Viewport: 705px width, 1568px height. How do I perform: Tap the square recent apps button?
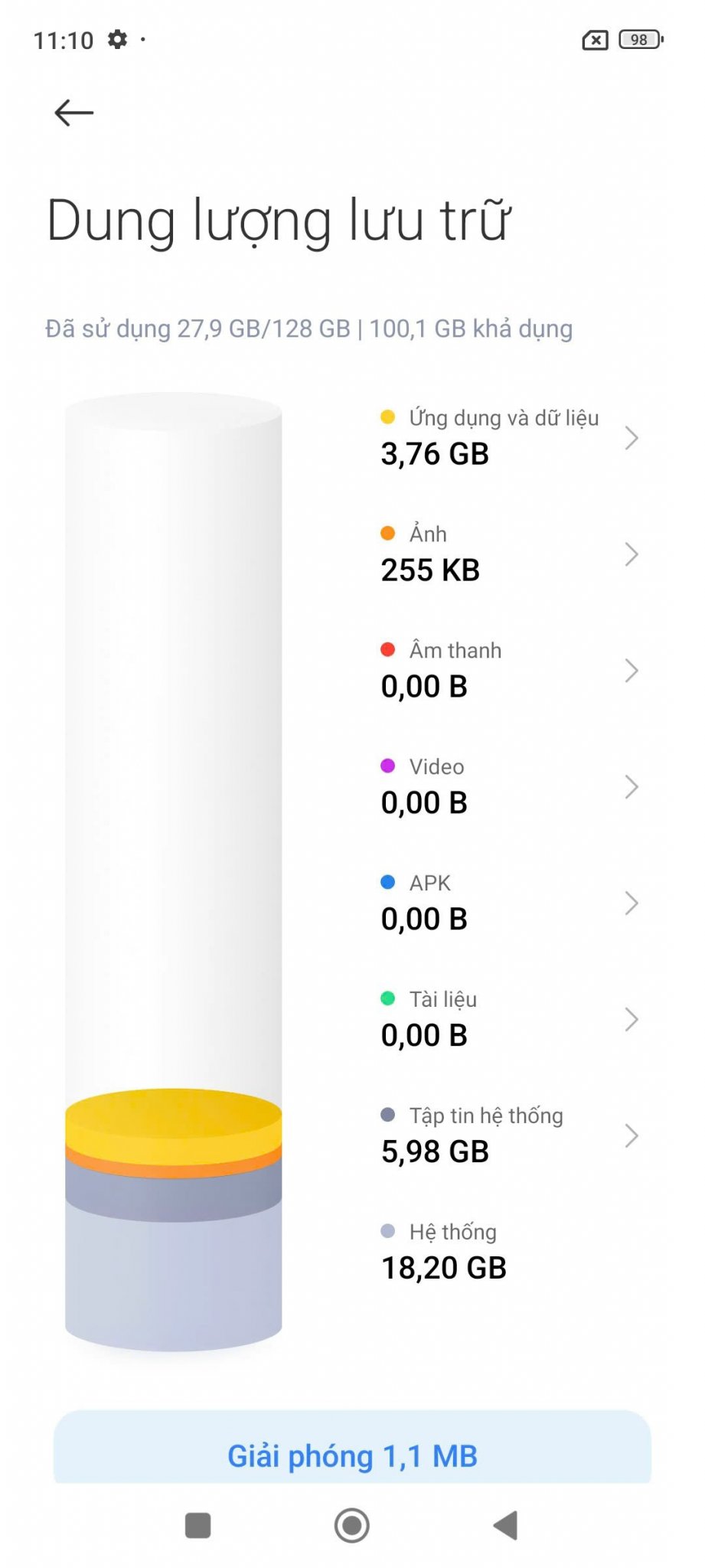point(198,1525)
